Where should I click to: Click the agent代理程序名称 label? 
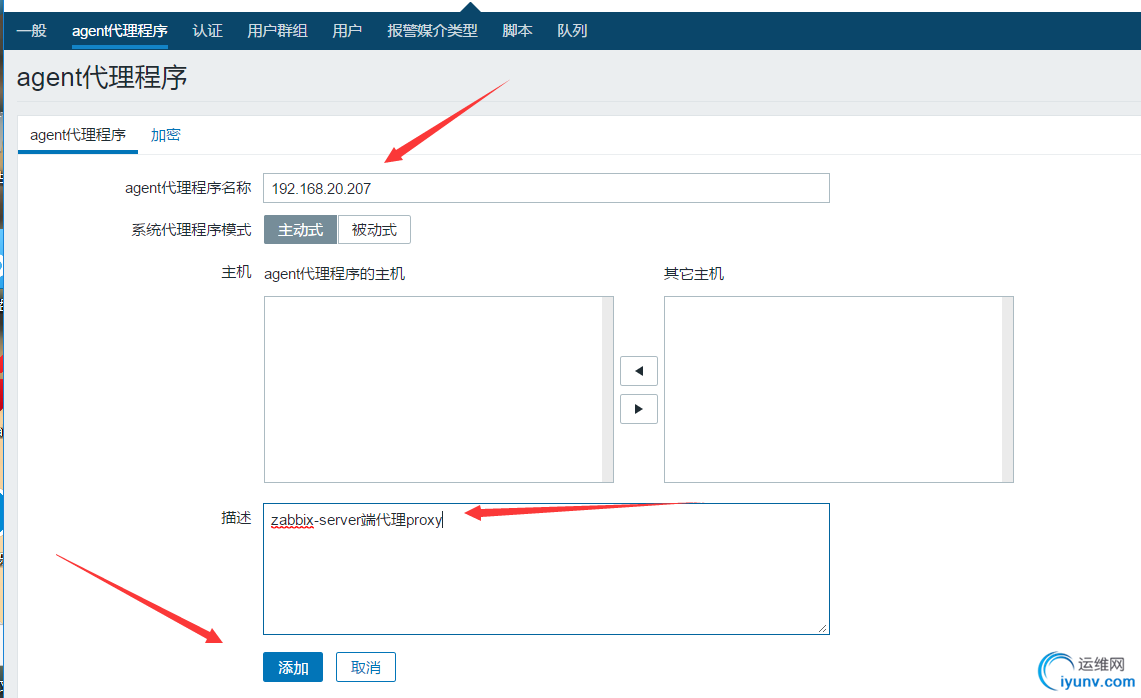point(188,188)
